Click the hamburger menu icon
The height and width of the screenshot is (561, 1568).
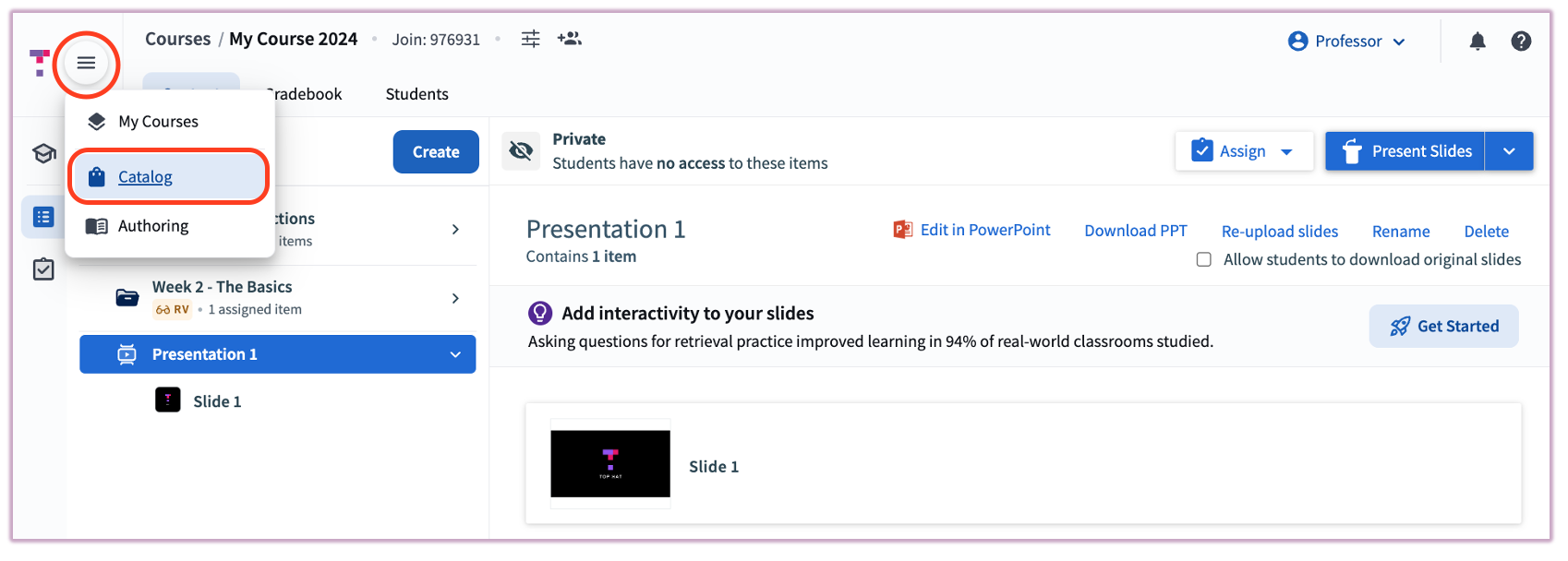point(86,63)
